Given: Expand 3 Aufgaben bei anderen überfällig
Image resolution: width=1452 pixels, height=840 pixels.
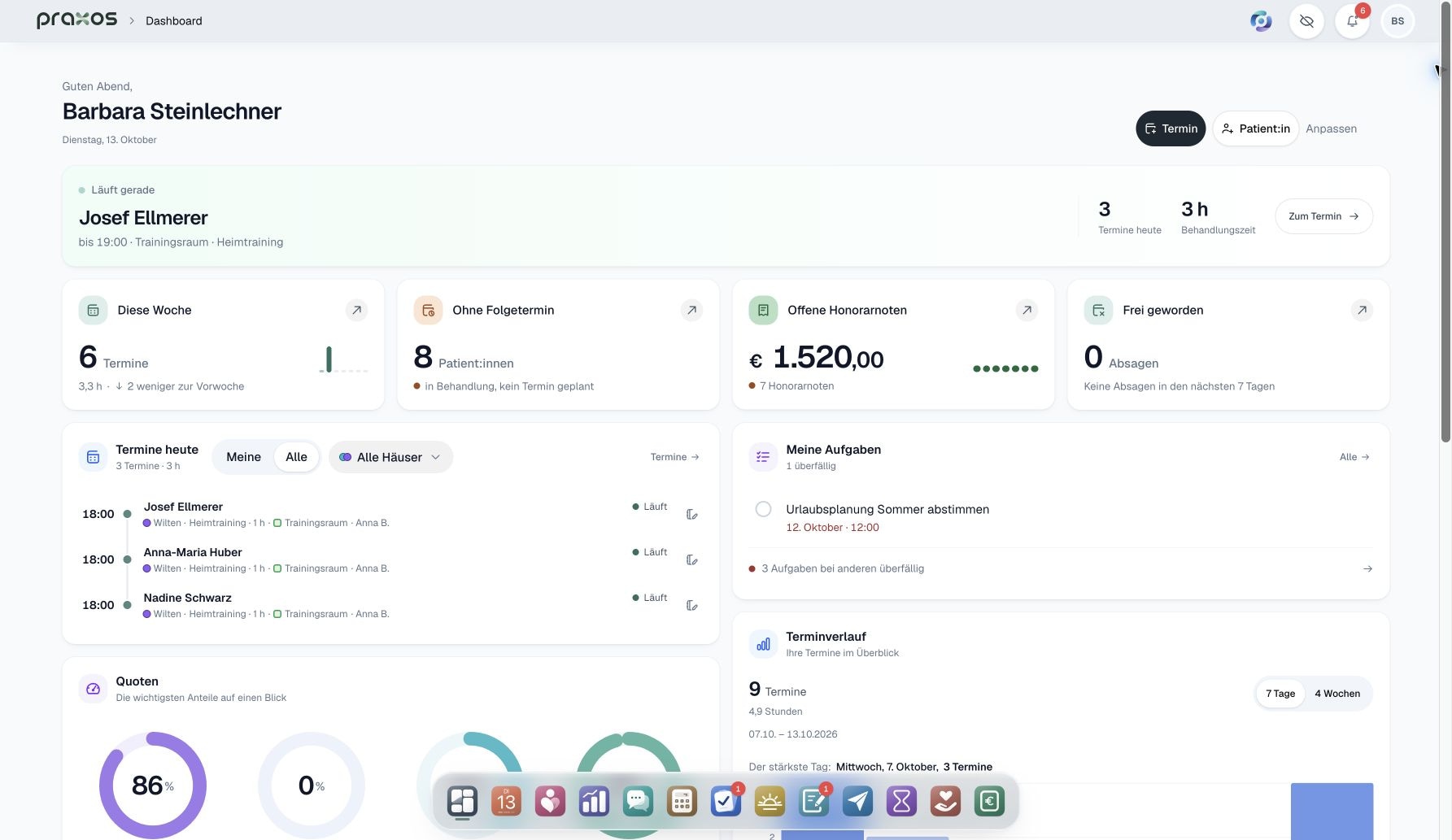Looking at the screenshot, I should pos(1061,568).
